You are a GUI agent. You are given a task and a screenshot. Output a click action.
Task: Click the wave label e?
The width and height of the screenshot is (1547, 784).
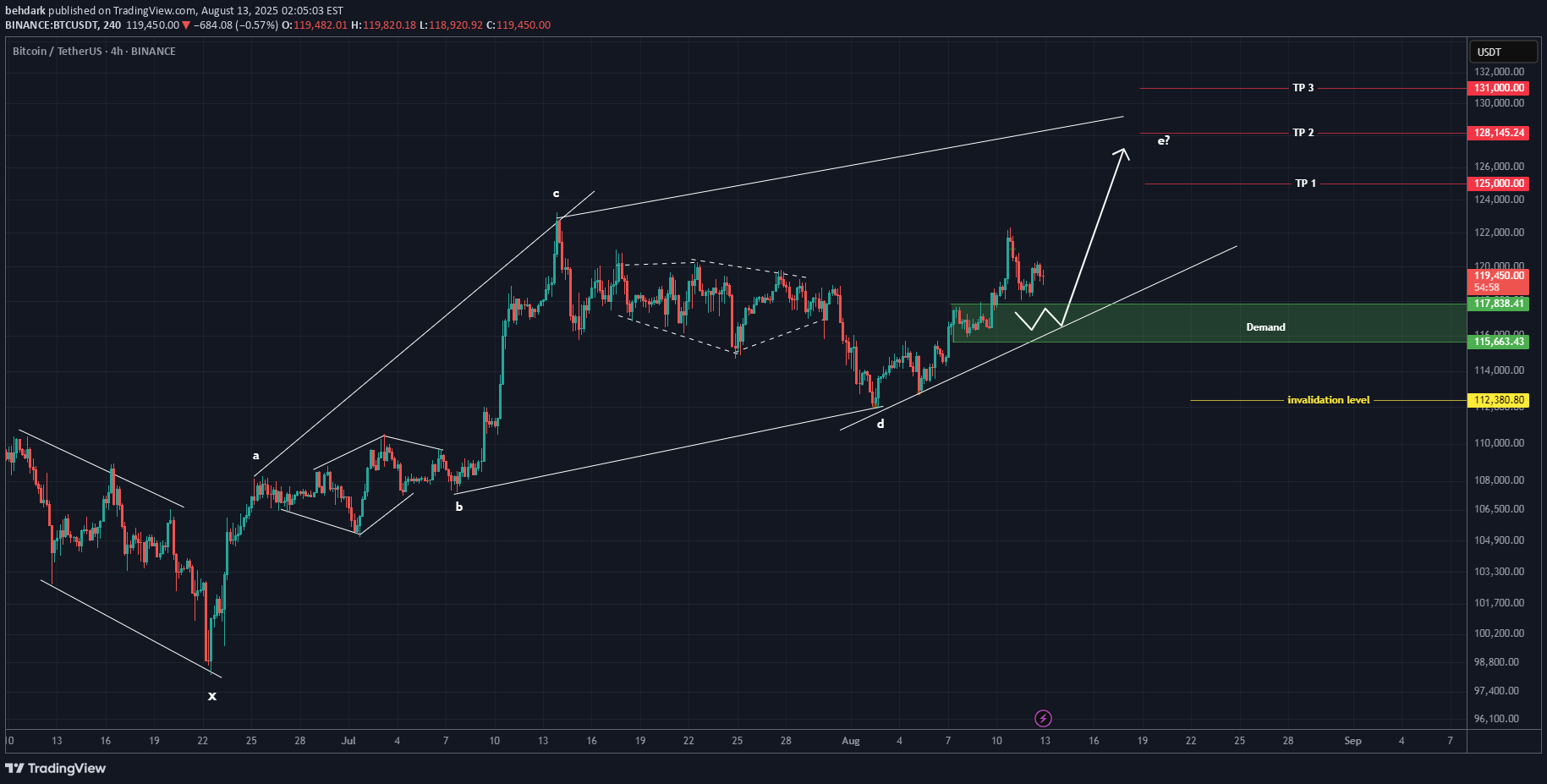point(1164,140)
